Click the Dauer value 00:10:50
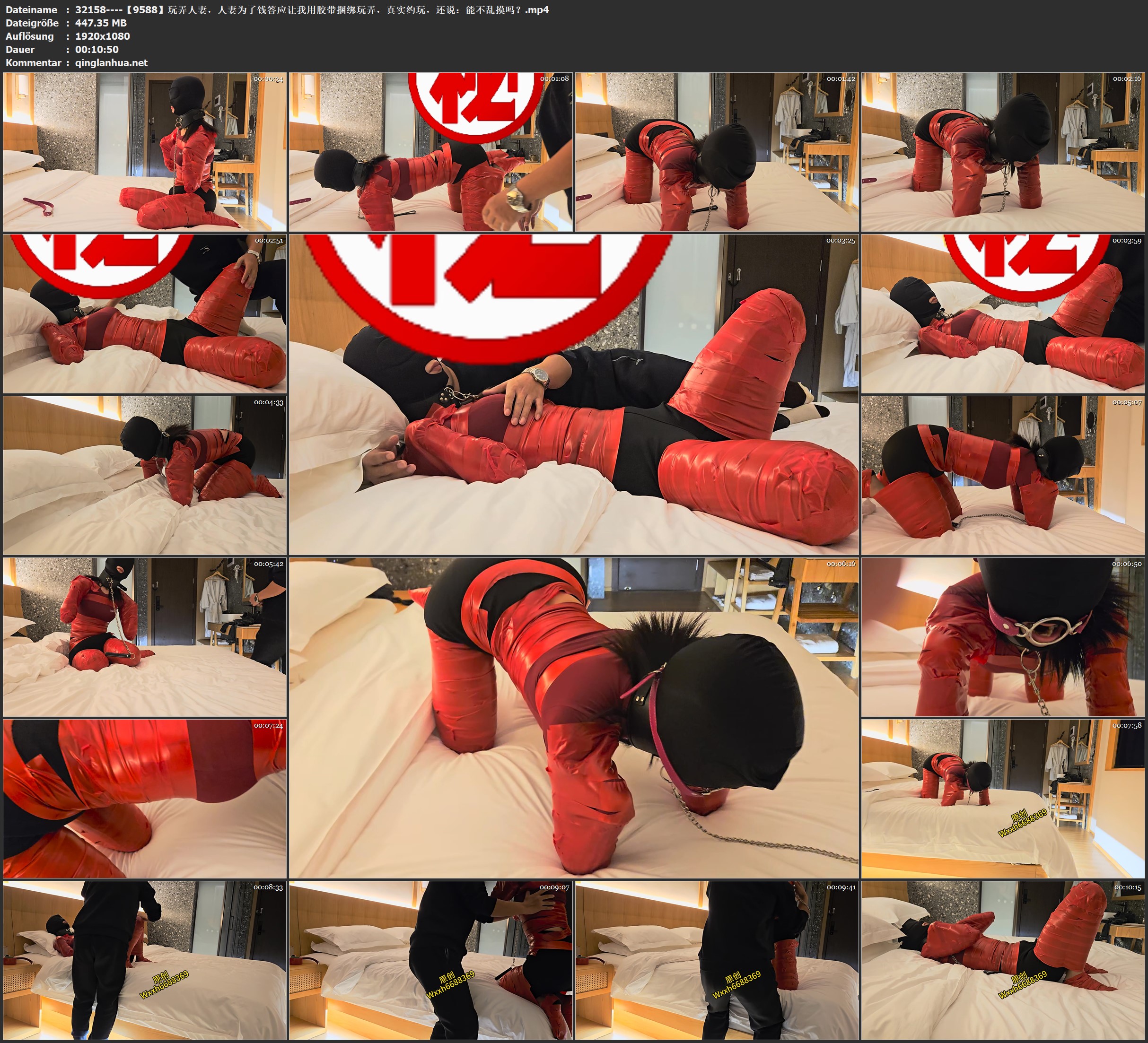The image size is (1148, 1043). (97, 50)
